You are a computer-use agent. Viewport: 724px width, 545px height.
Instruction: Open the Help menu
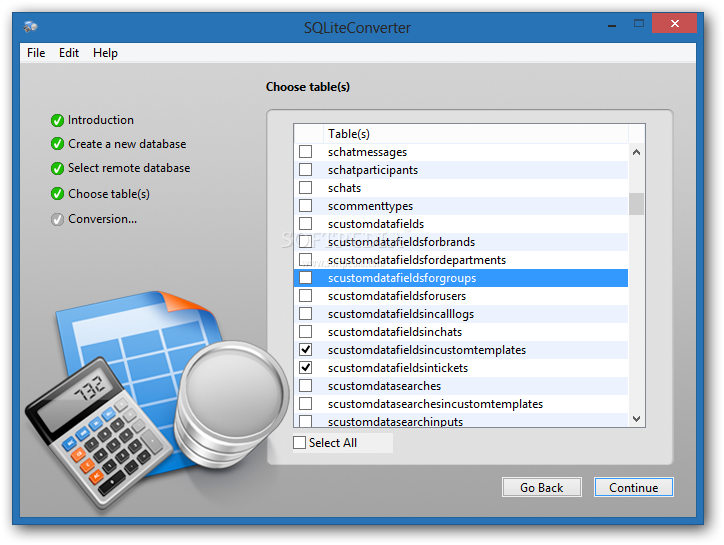105,53
